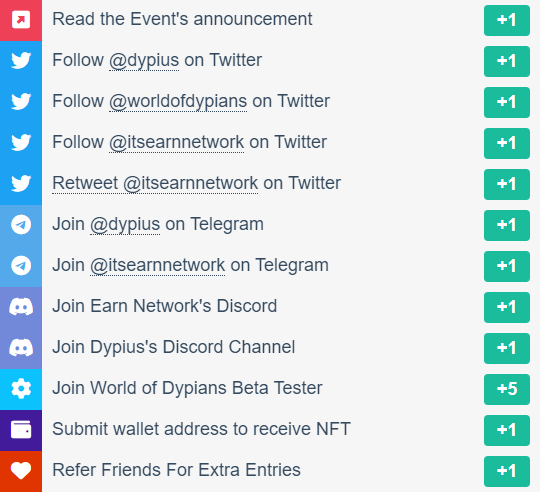Image resolution: width=540 pixels, height=492 pixels.
Task: Click Telegram icon for Join @itsearnnetwork
Action: [x=21, y=265]
